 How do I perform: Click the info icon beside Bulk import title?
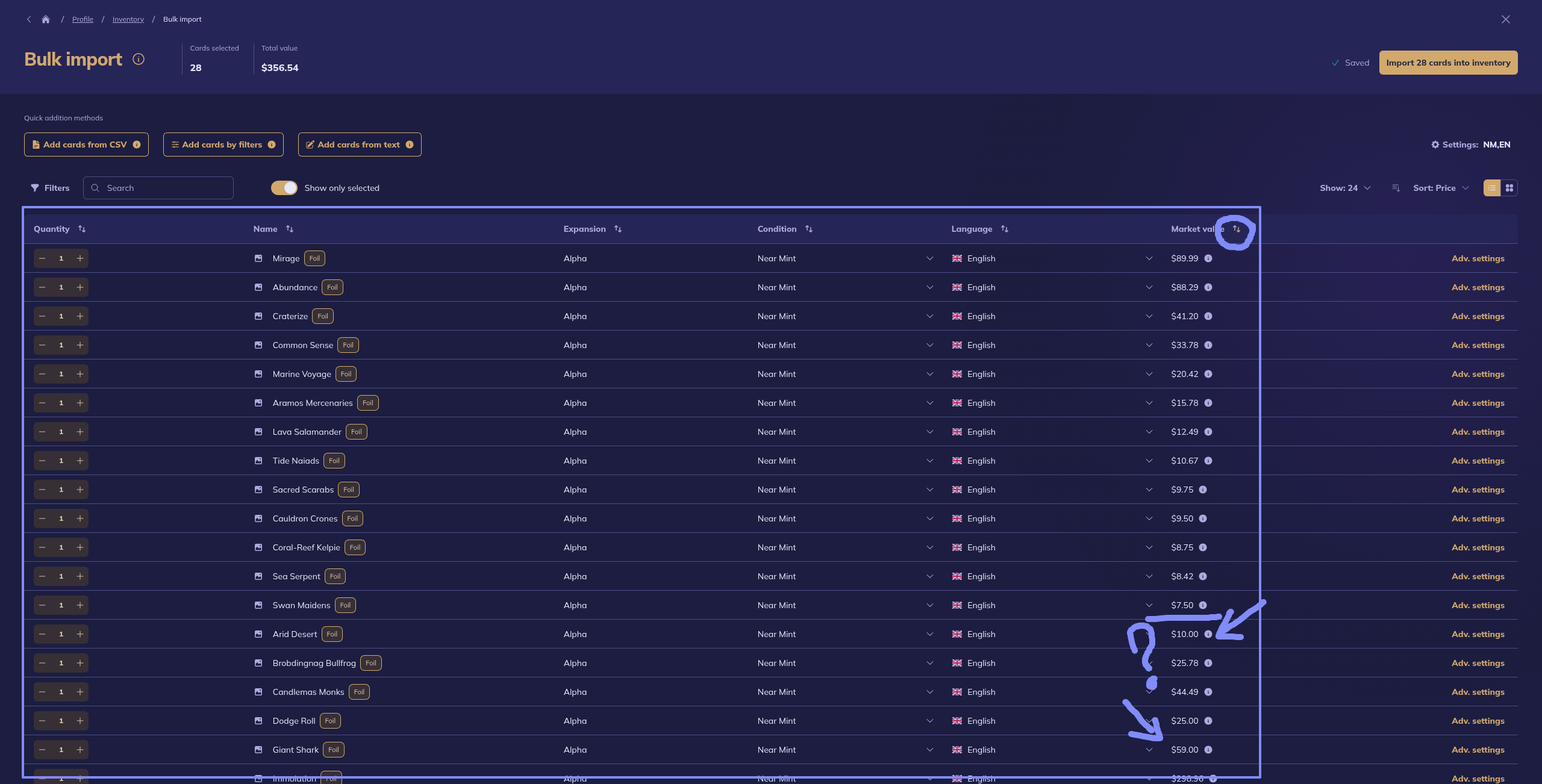tap(139, 59)
